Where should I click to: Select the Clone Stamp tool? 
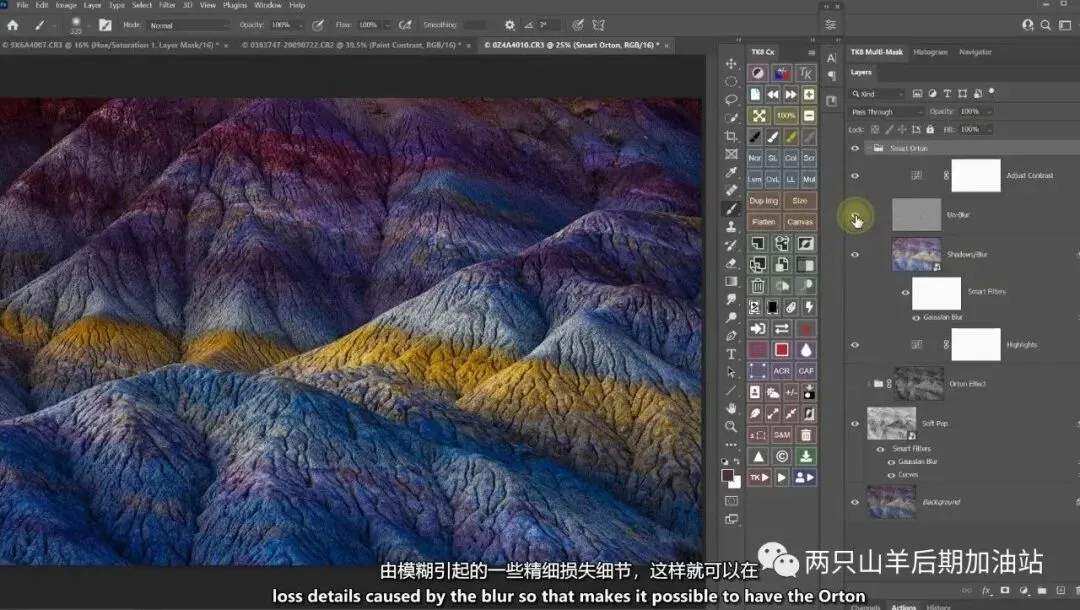point(731,227)
